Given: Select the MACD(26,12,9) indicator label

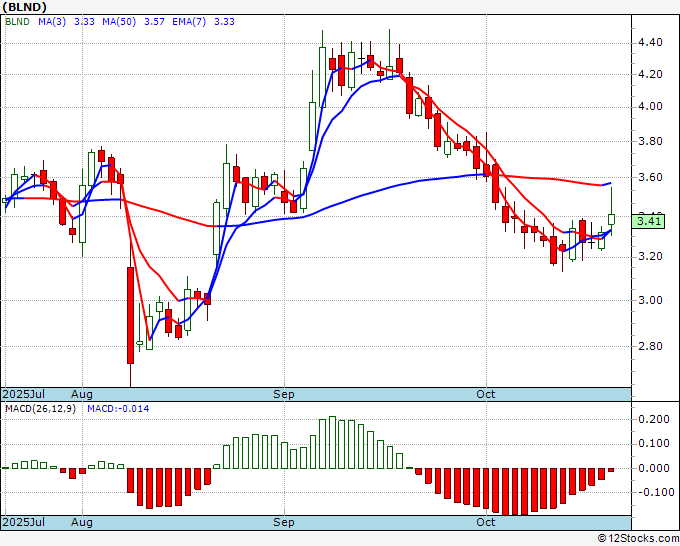Looking at the screenshot, I should point(40,409).
